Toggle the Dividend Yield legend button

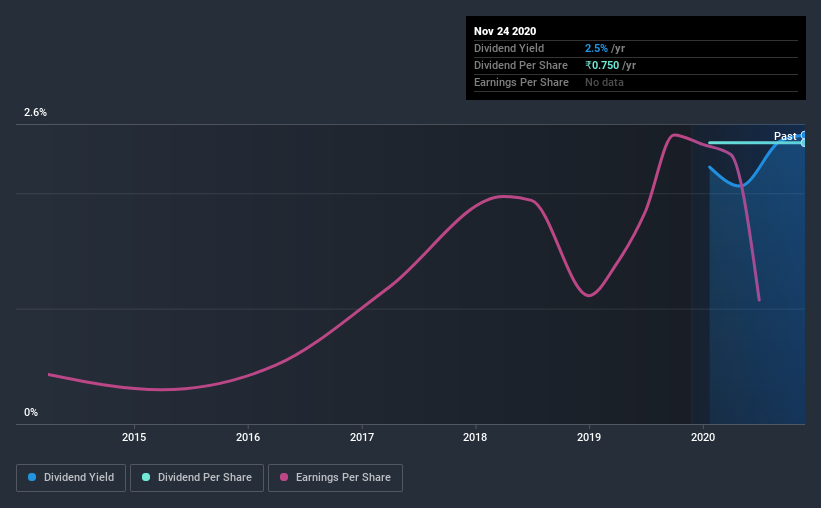pos(71,478)
